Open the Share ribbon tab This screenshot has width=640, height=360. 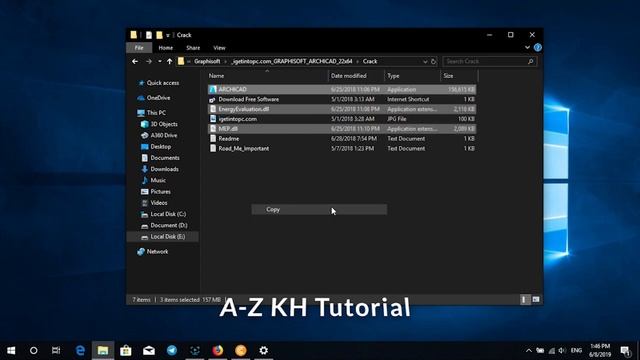click(x=193, y=48)
